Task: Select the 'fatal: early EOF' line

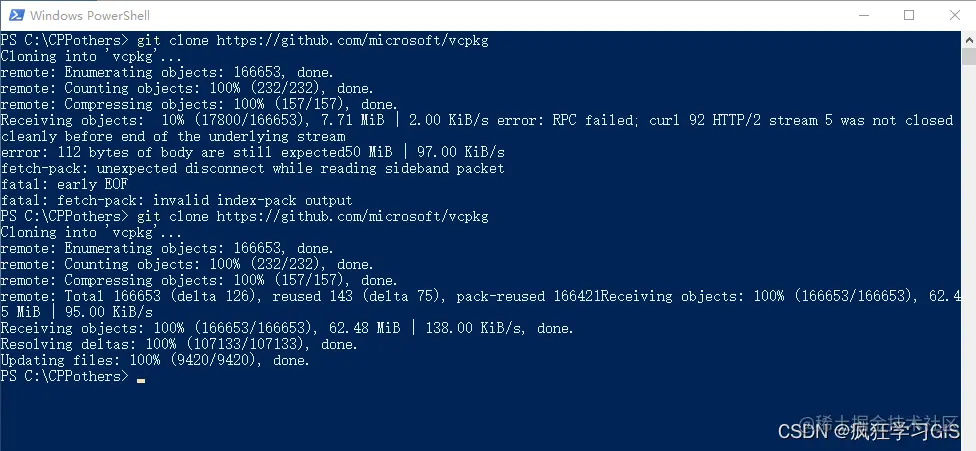Action: [x=64, y=184]
